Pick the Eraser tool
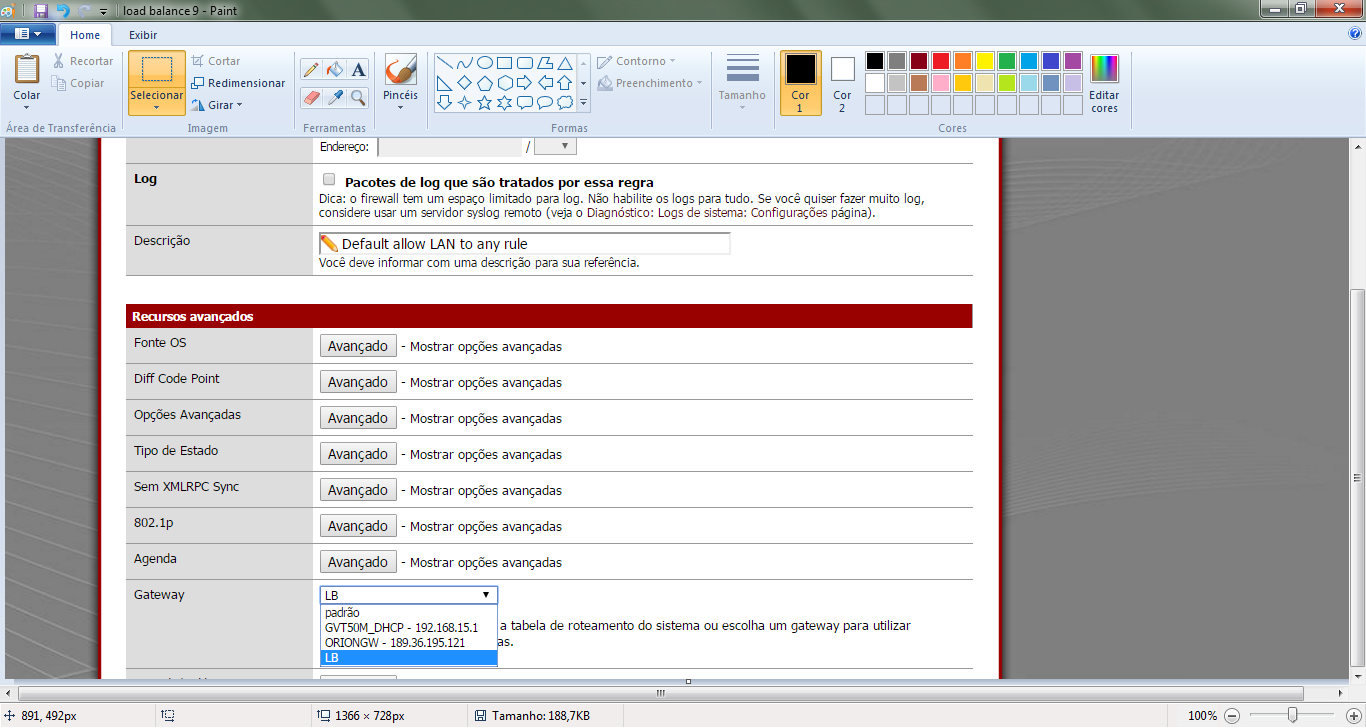 click(311, 97)
